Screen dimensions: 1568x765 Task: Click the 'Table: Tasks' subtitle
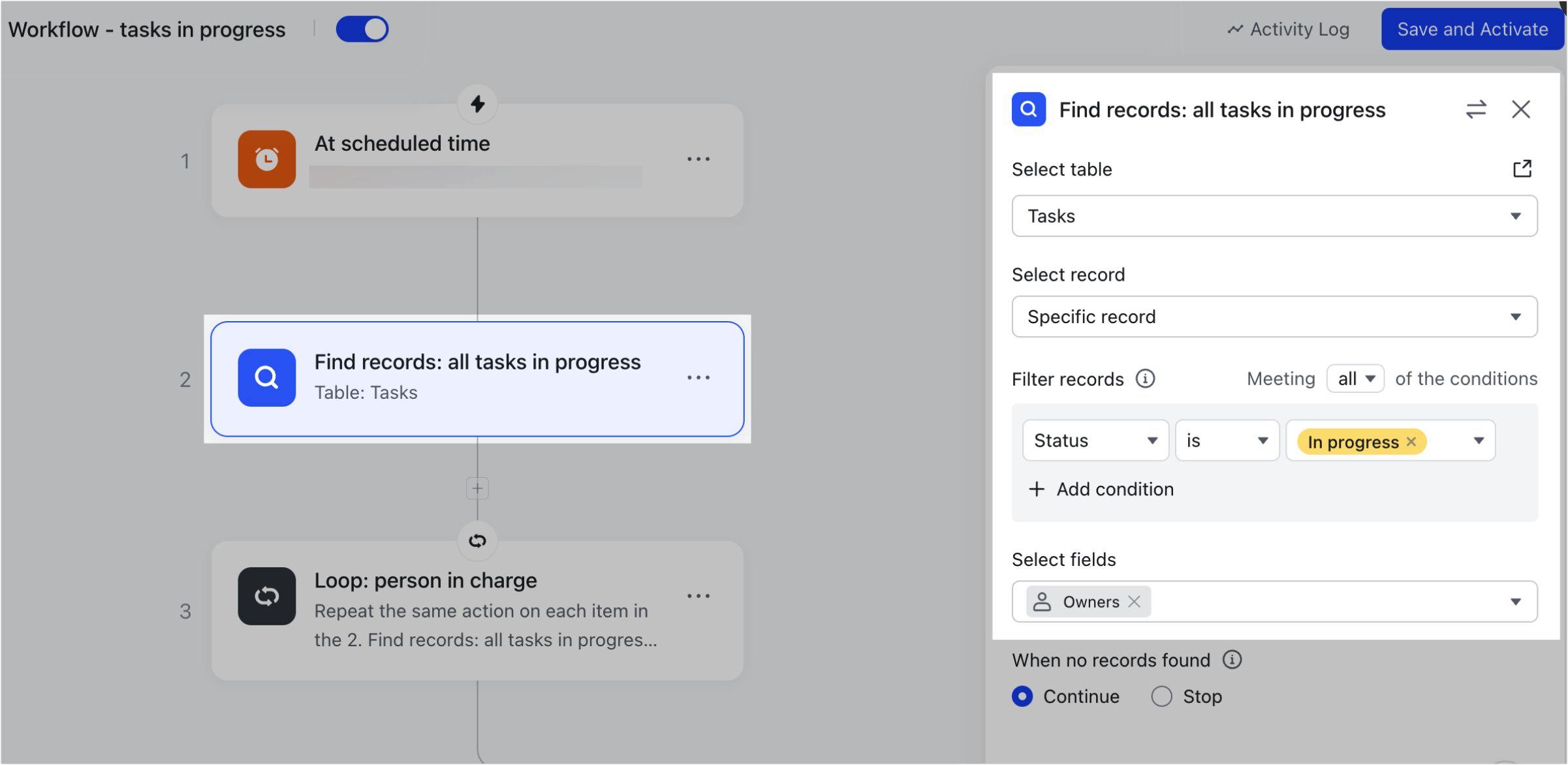pos(366,392)
